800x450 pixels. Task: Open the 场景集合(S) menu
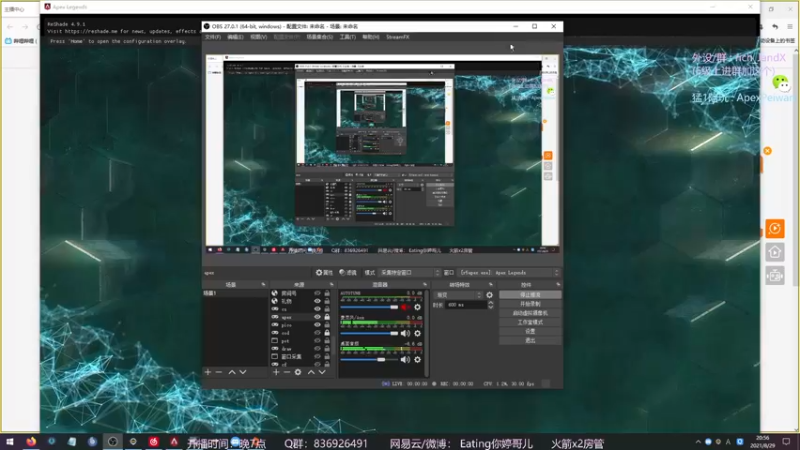tap(319, 37)
